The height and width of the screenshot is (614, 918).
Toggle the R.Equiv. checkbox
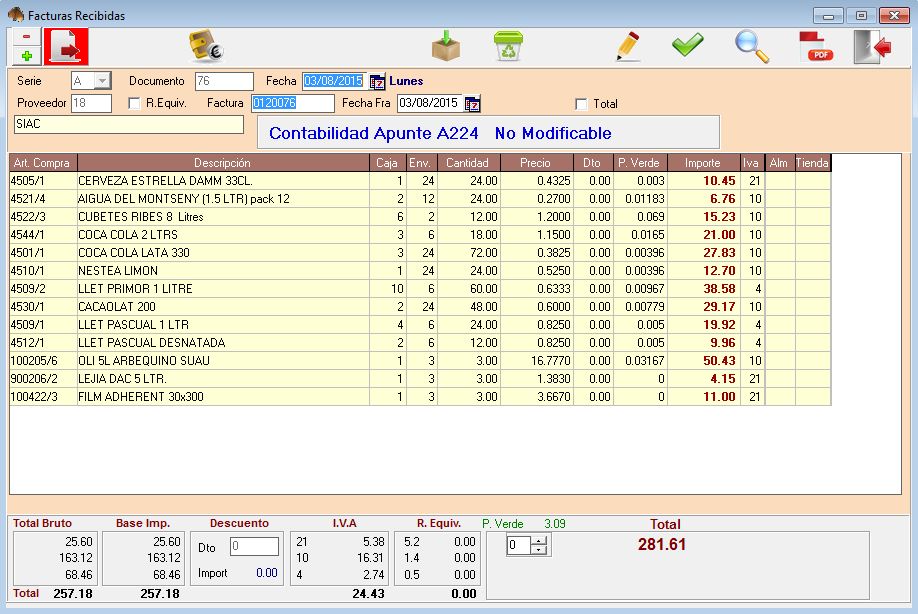(135, 103)
